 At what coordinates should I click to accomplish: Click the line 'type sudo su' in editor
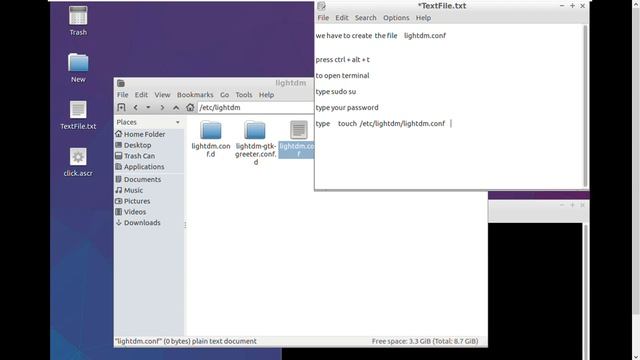tap(336, 91)
